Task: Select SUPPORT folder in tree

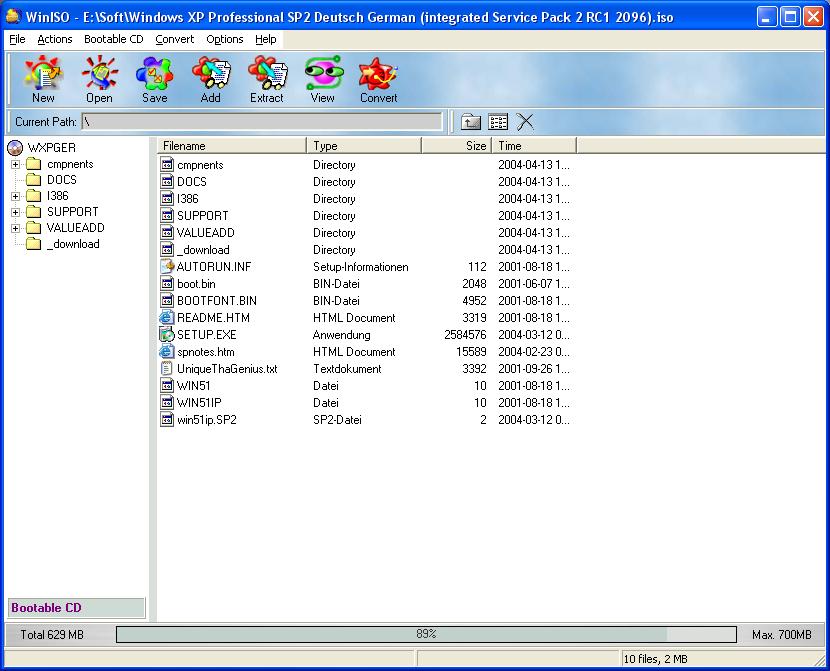Action: point(73,212)
